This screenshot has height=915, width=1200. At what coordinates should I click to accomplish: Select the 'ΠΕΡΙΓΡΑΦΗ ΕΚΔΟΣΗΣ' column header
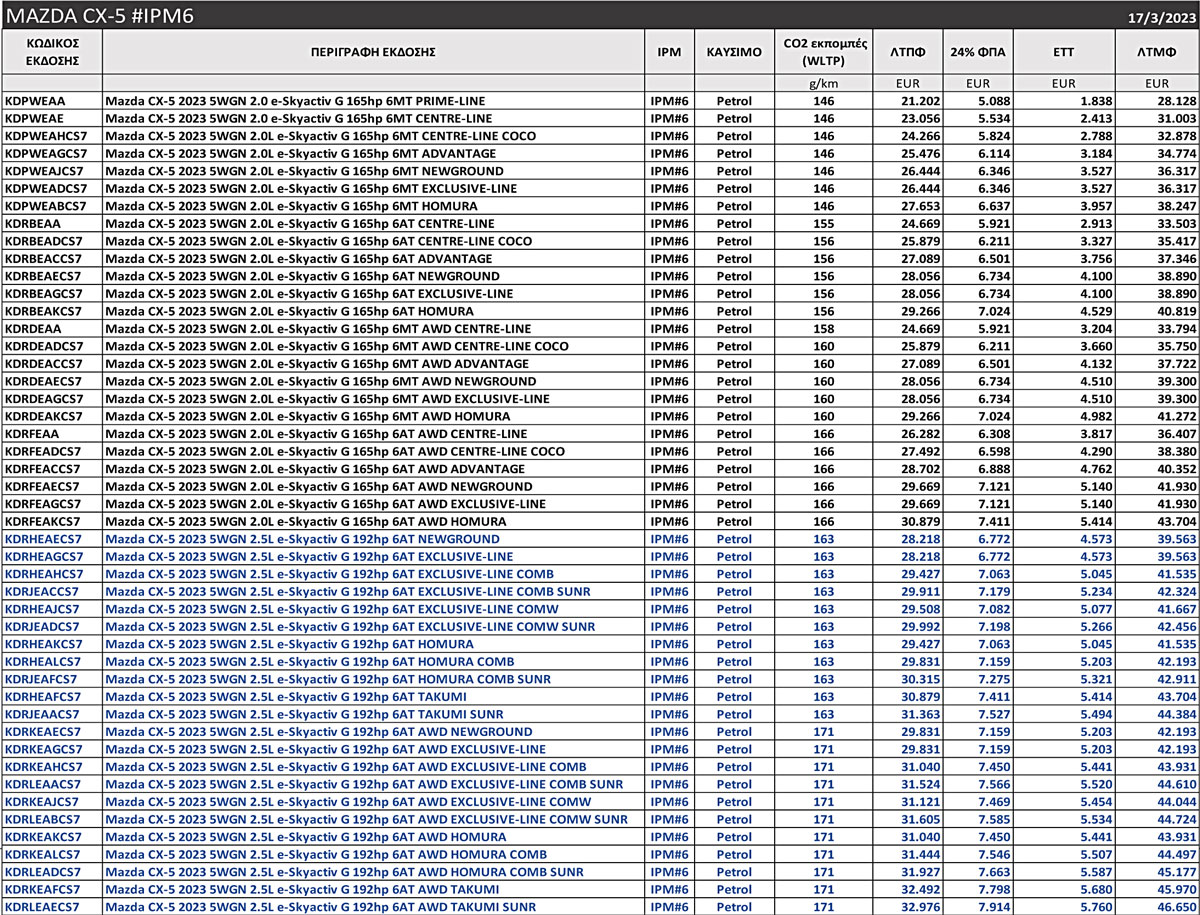[372, 51]
